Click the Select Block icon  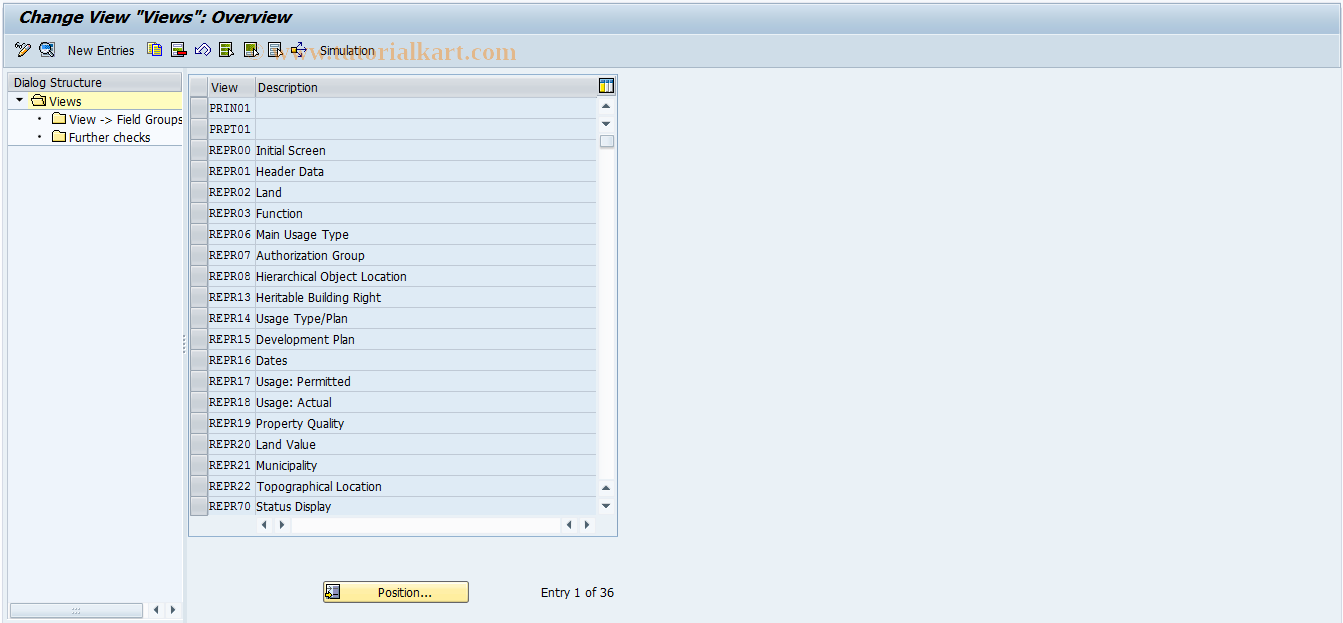251,49
